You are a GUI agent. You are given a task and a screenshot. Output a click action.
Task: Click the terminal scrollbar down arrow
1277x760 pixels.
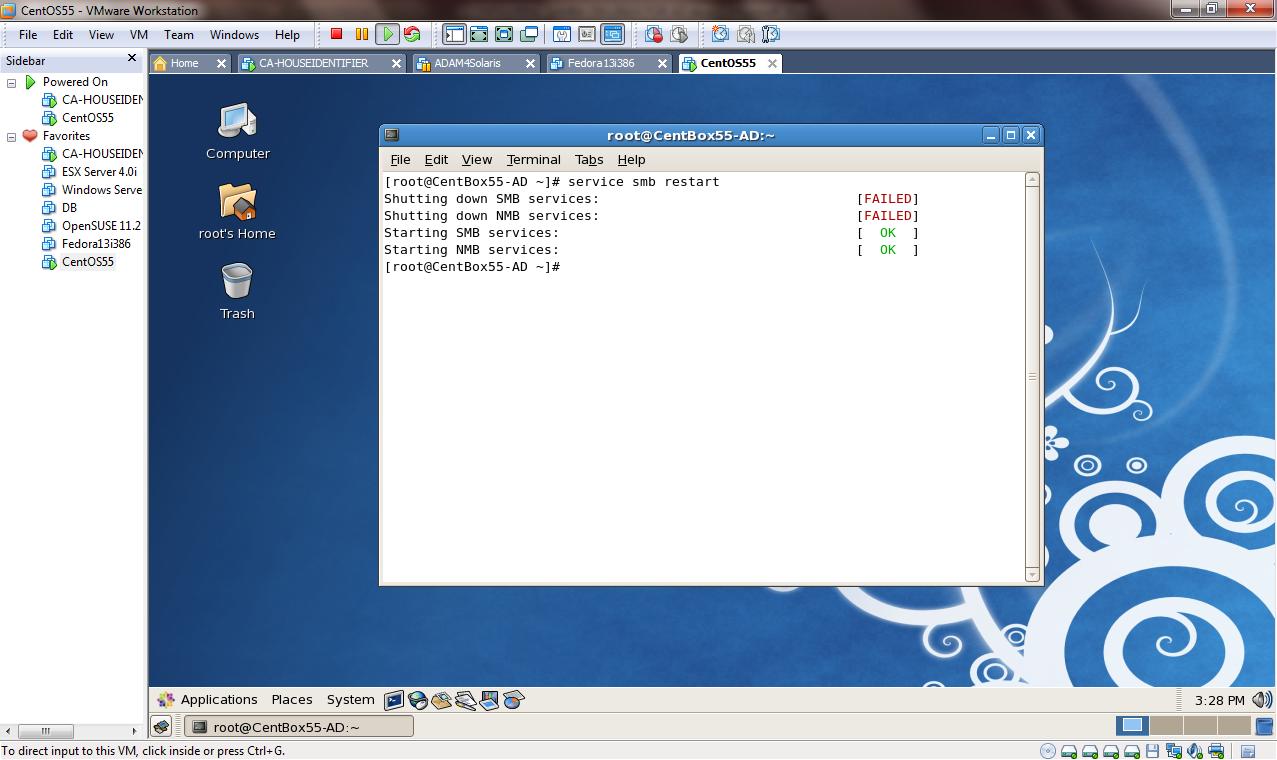tap(1033, 574)
